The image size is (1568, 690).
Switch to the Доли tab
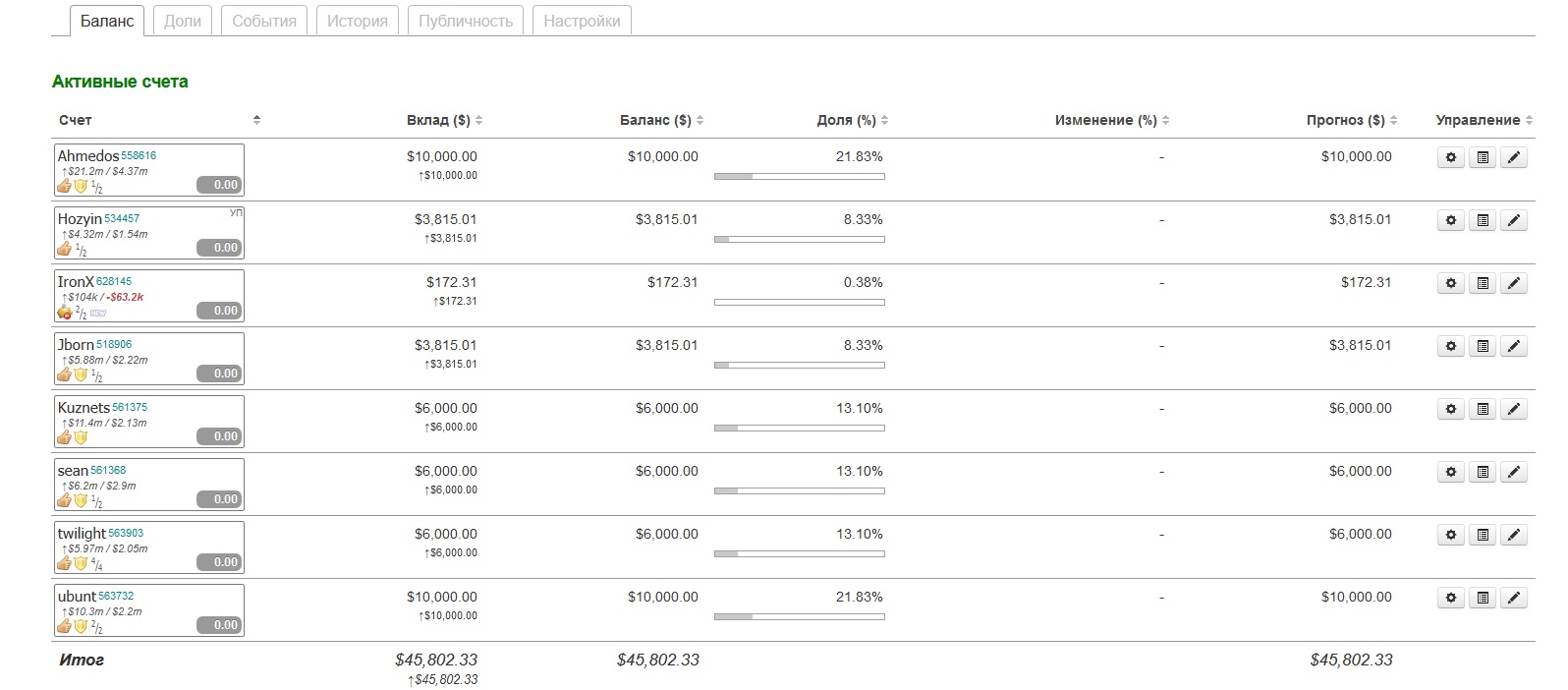[x=183, y=21]
